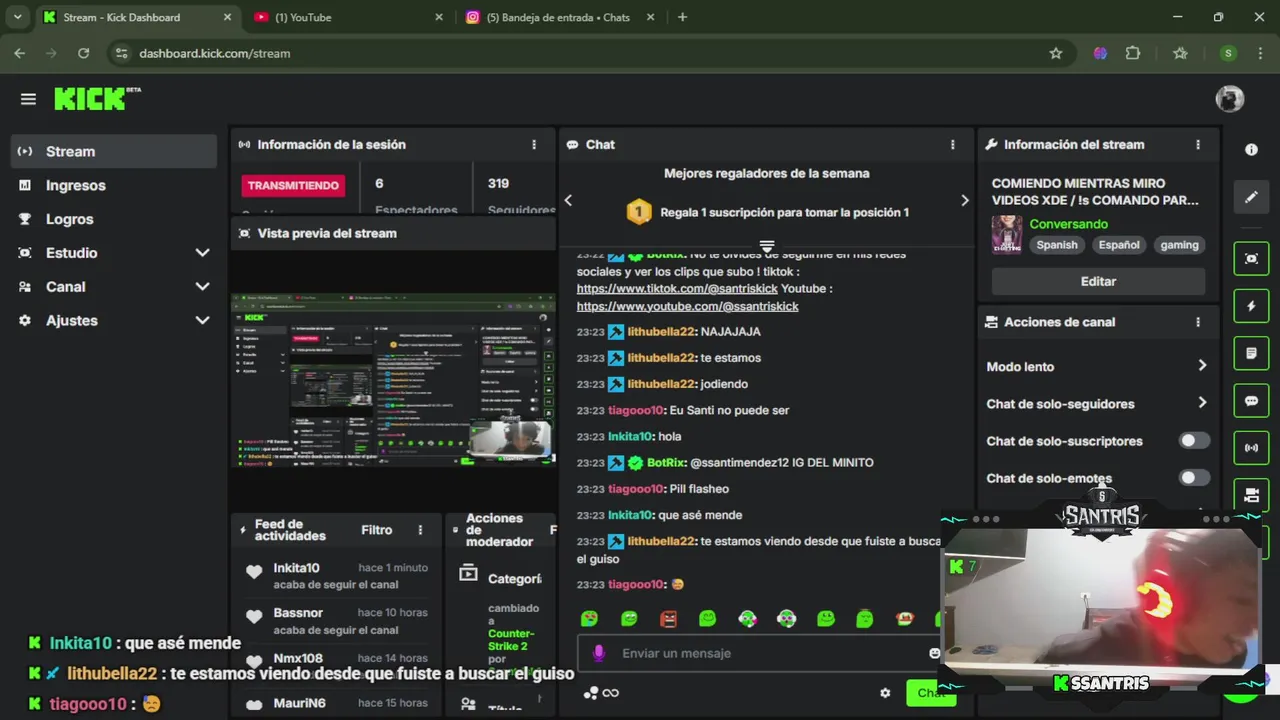Open the Filtro activity feed filter
Screen dimensions: 1280x720
click(x=377, y=530)
